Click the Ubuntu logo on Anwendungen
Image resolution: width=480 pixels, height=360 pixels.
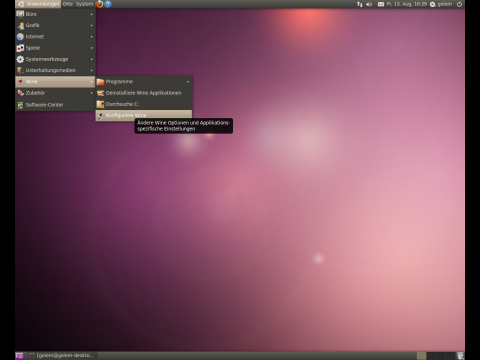click(x=21, y=4)
